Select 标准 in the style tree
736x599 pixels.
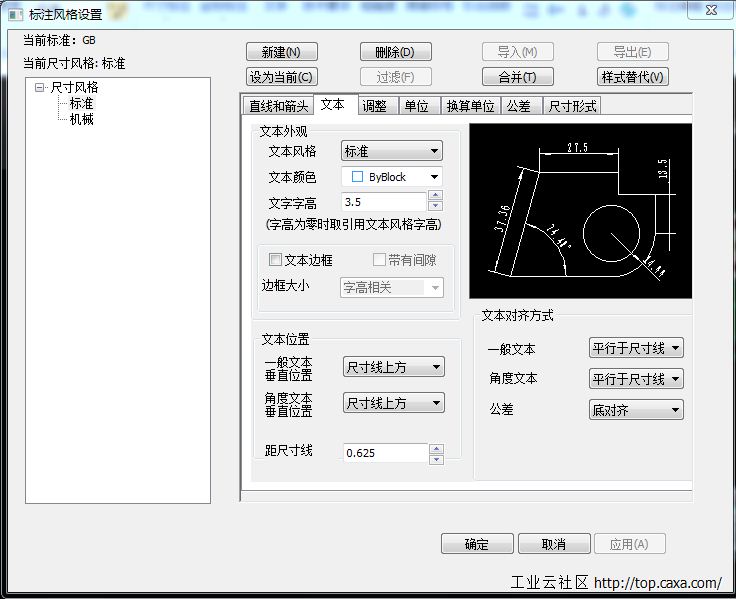[x=81, y=103]
